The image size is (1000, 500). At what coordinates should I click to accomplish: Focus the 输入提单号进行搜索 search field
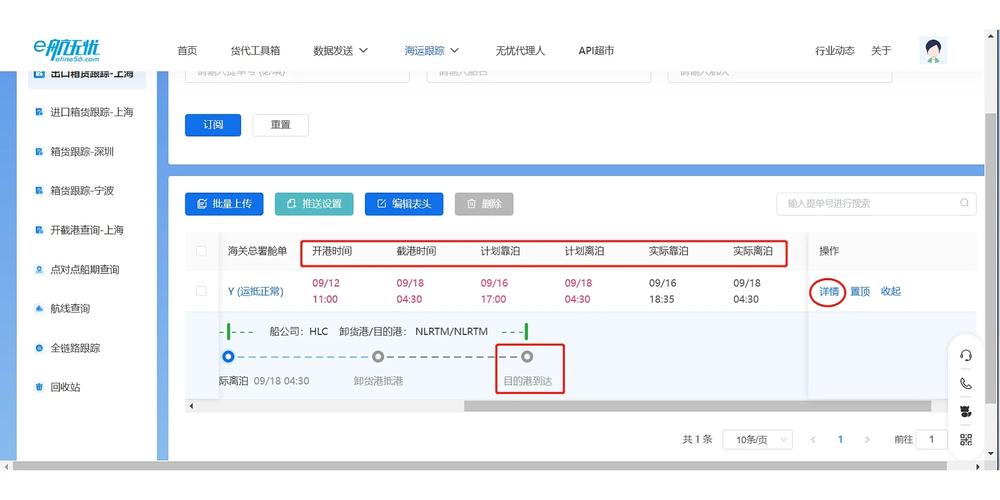coord(876,203)
